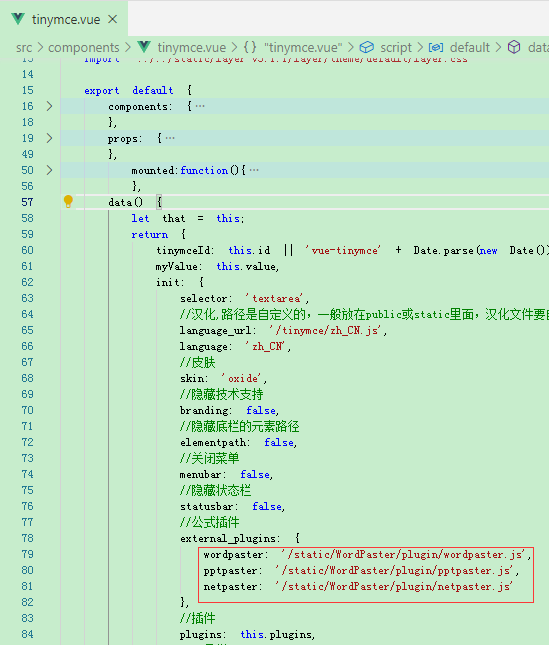Open the src breadcrumb segment

pyautogui.click(x=24, y=47)
